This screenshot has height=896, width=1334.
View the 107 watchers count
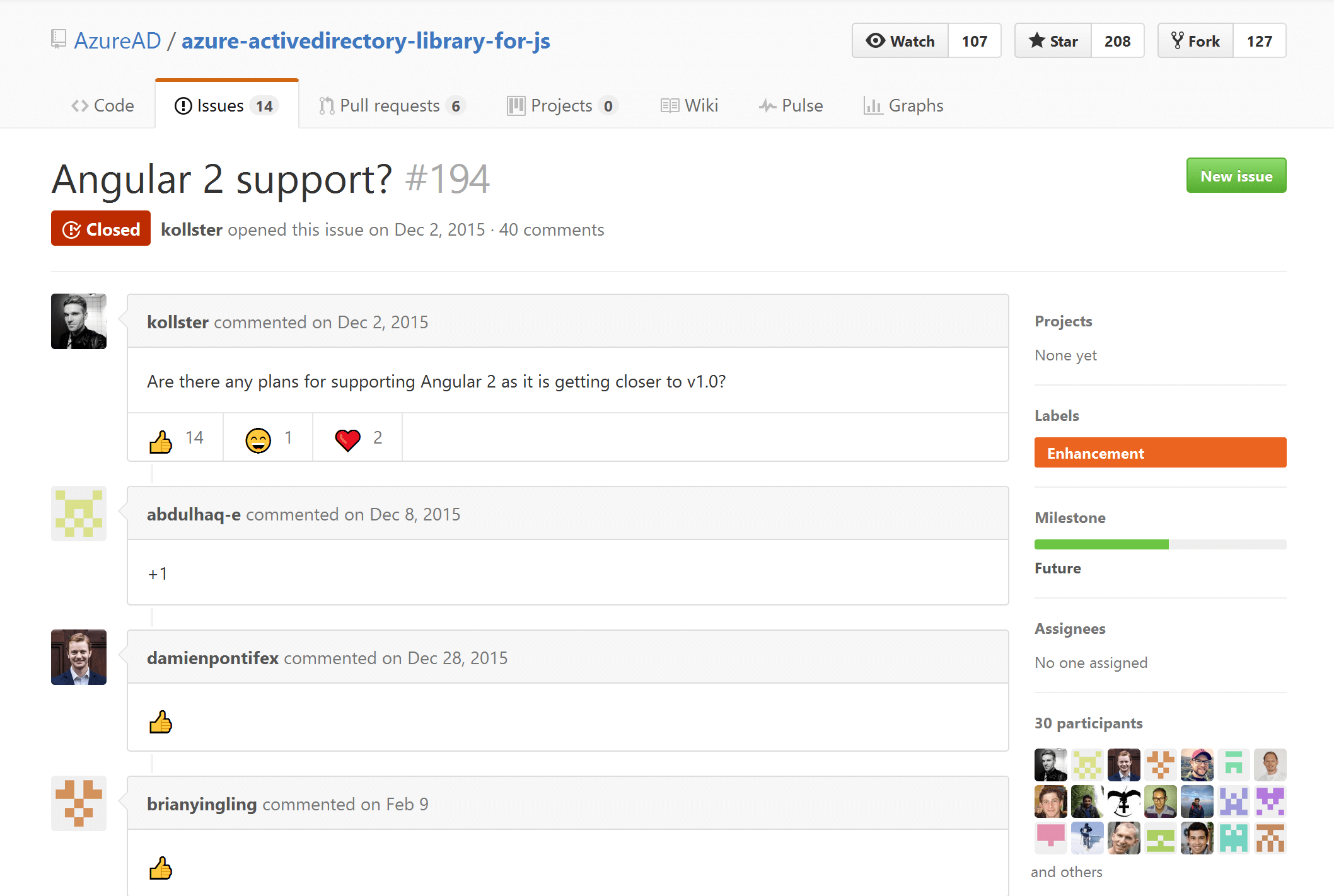[x=975, y=41]
